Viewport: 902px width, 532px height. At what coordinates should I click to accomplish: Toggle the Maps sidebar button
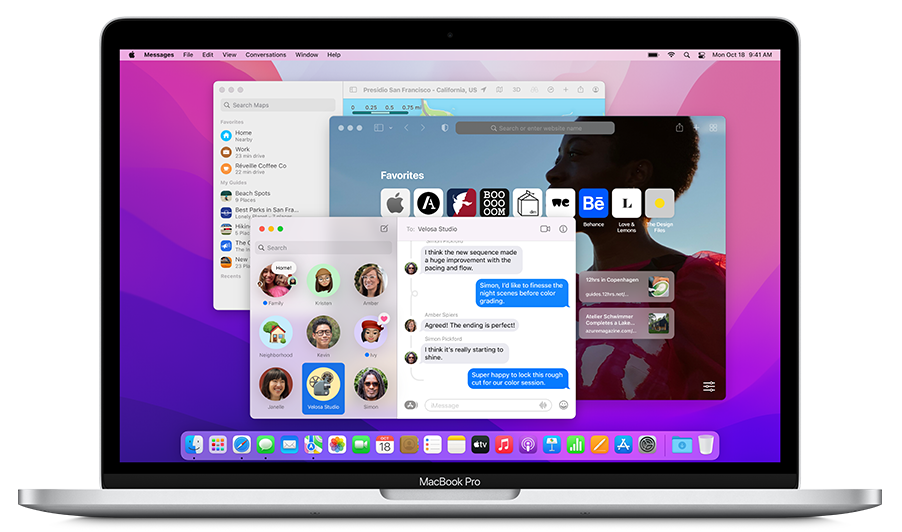353,90
